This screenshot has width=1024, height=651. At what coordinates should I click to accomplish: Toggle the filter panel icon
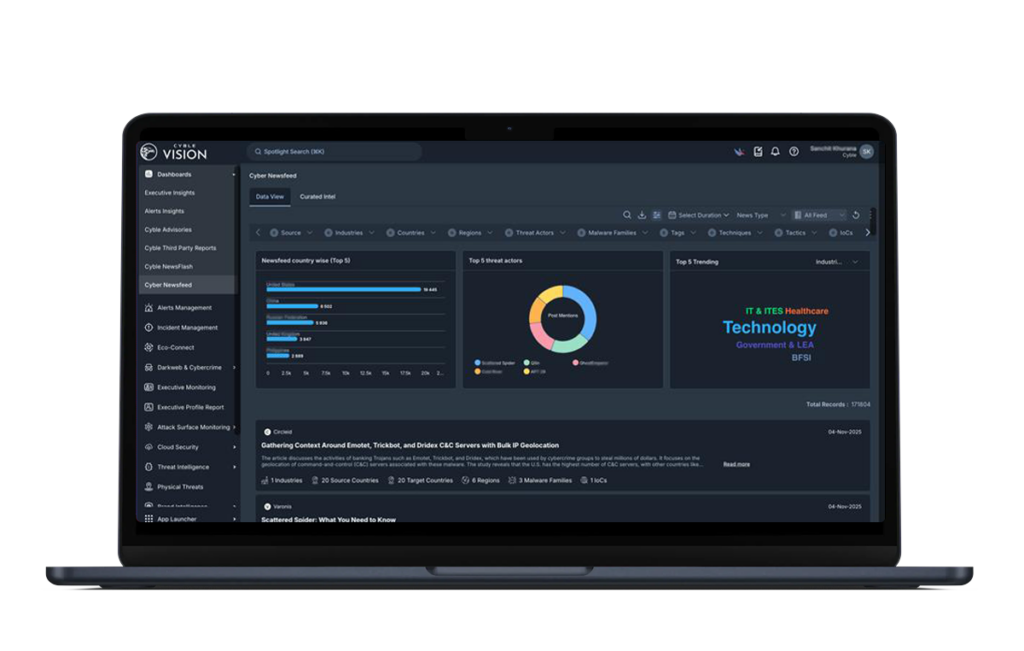pyautogui.click(x=656, y=215)
